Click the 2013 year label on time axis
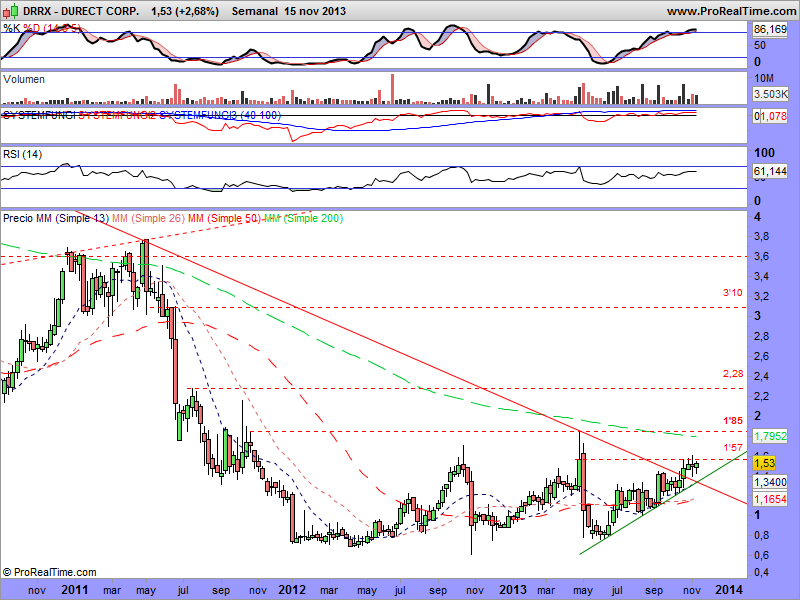The height and width of the screenshot is (600, 800). tap(513, 590)
